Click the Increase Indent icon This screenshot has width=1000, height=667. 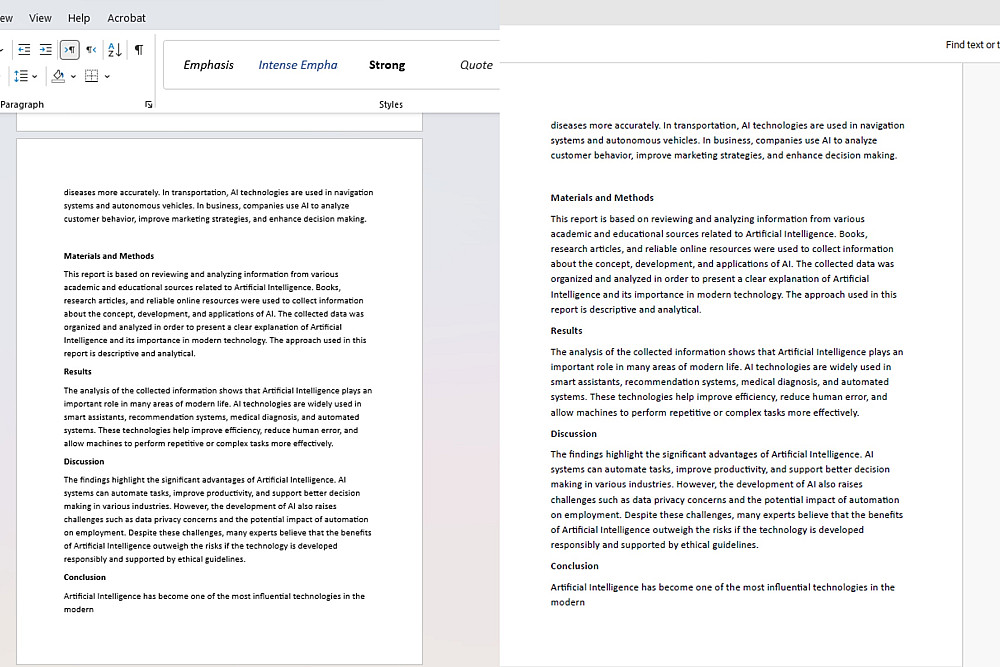pos(46,50)
